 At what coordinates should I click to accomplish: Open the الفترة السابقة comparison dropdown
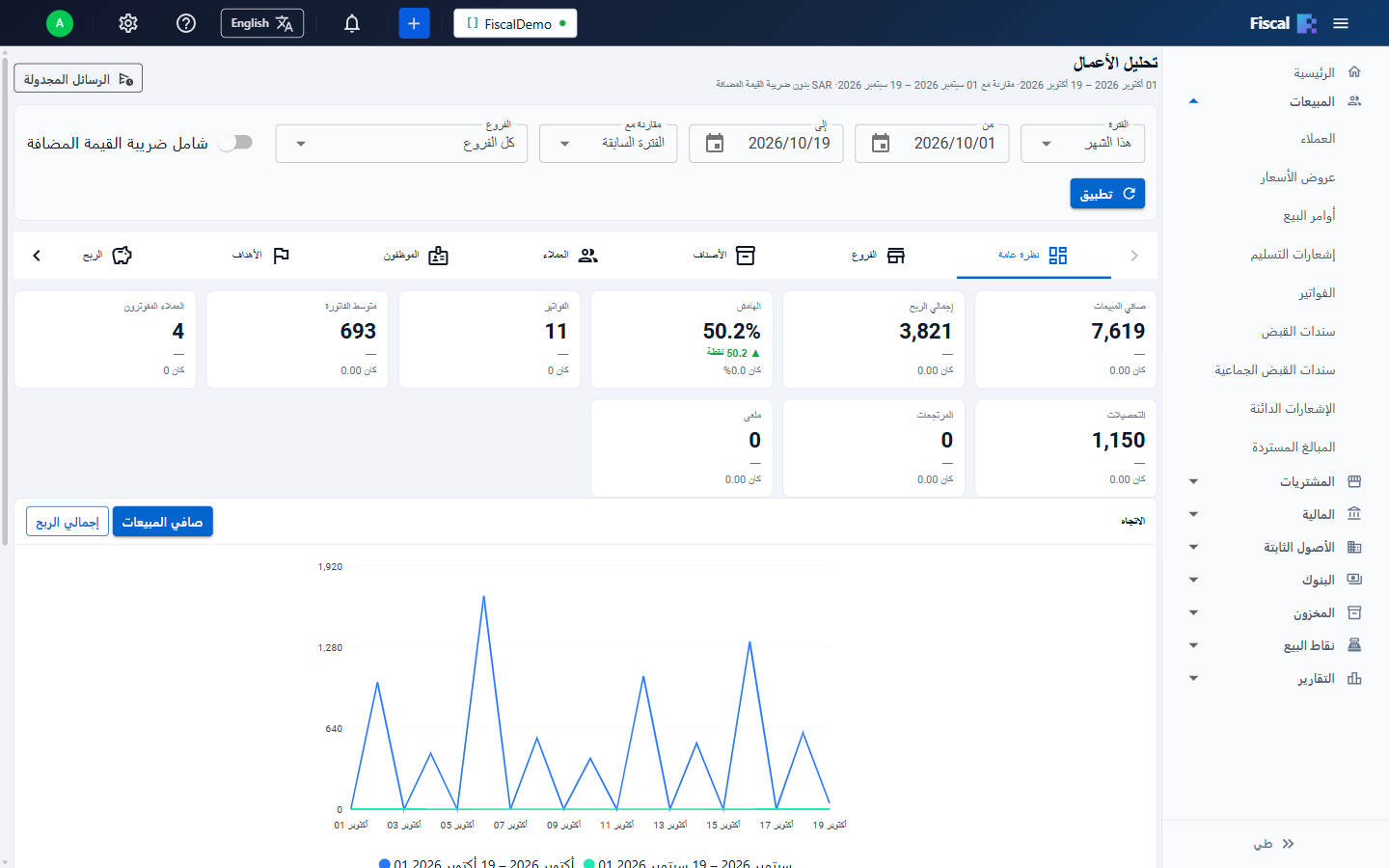(x=609, y=144)
